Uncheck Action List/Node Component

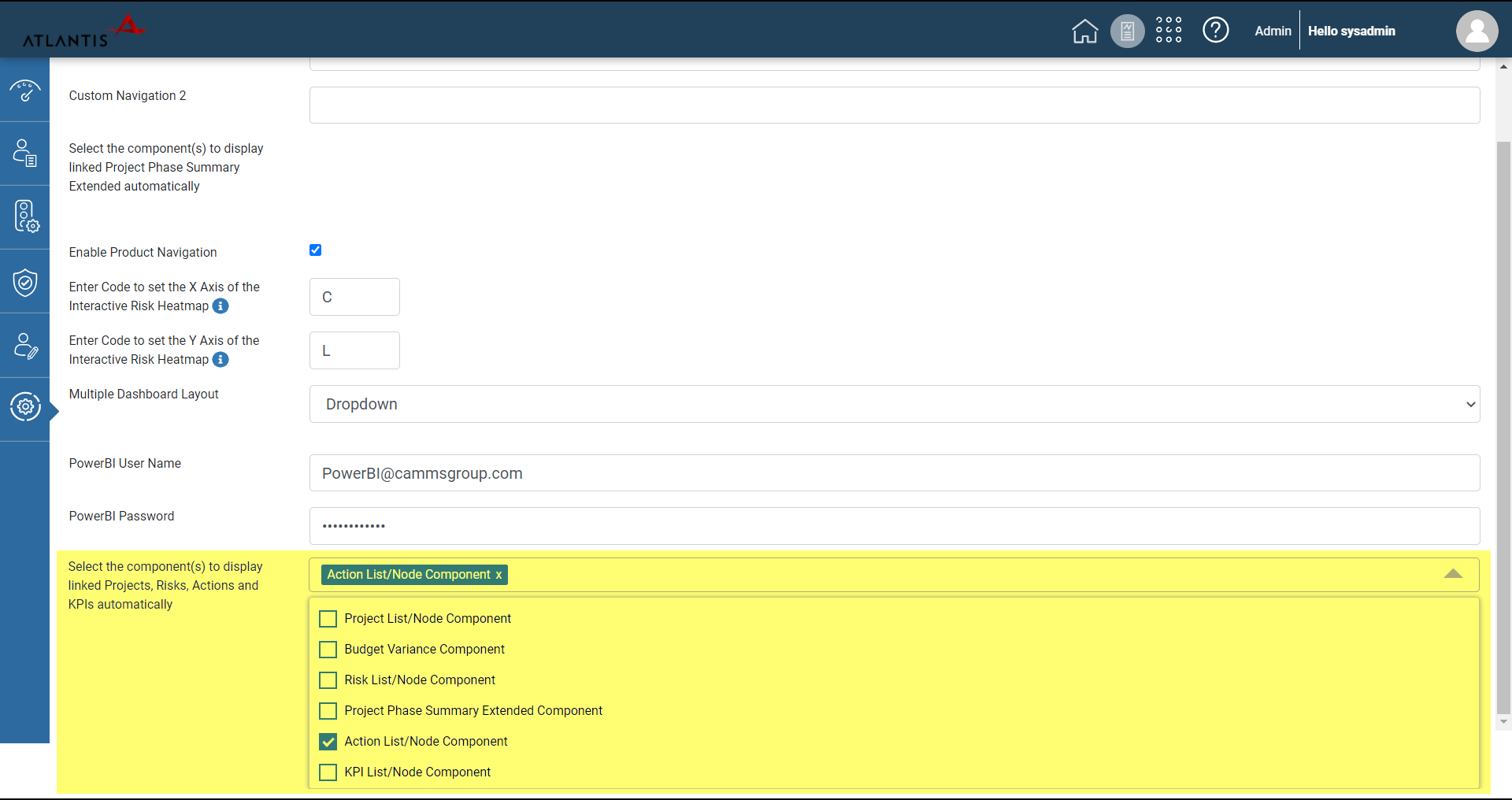[328, 742]
